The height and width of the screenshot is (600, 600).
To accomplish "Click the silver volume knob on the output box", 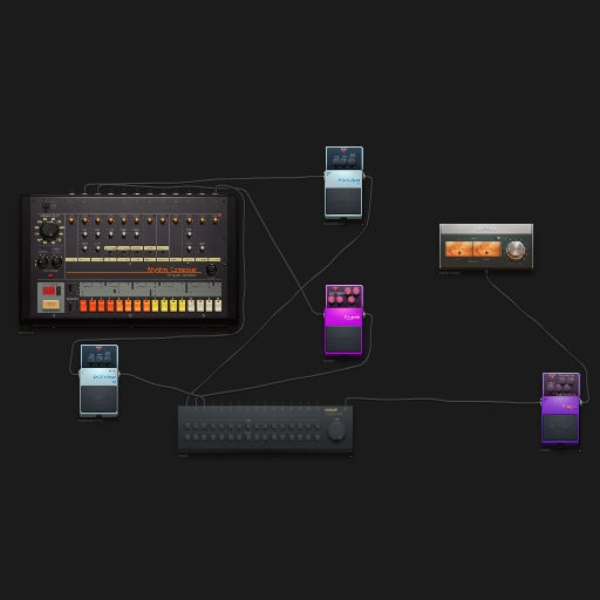I will (515, 250).
